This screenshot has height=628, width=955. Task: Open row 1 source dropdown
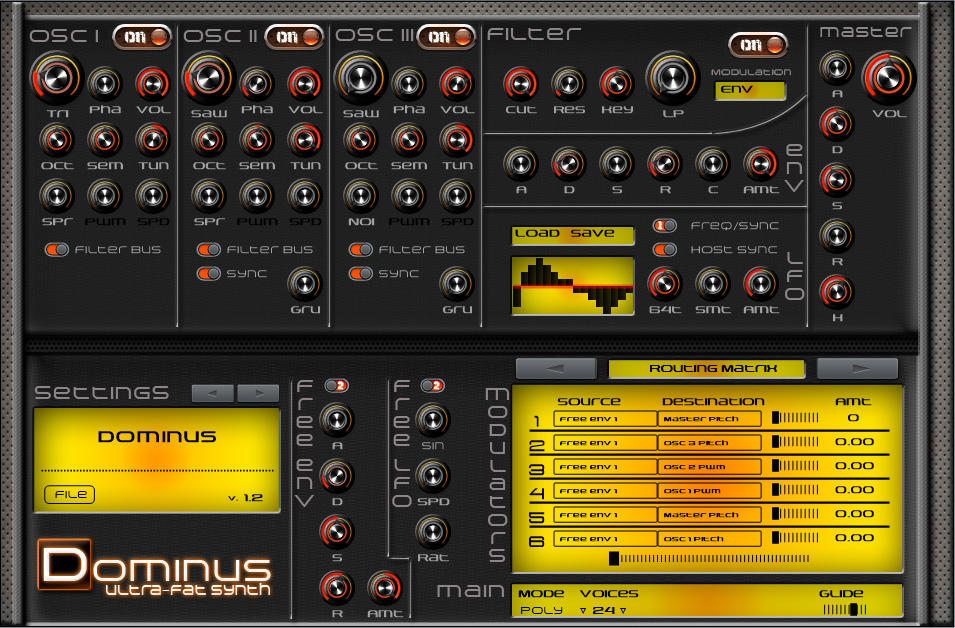[605, 419]
